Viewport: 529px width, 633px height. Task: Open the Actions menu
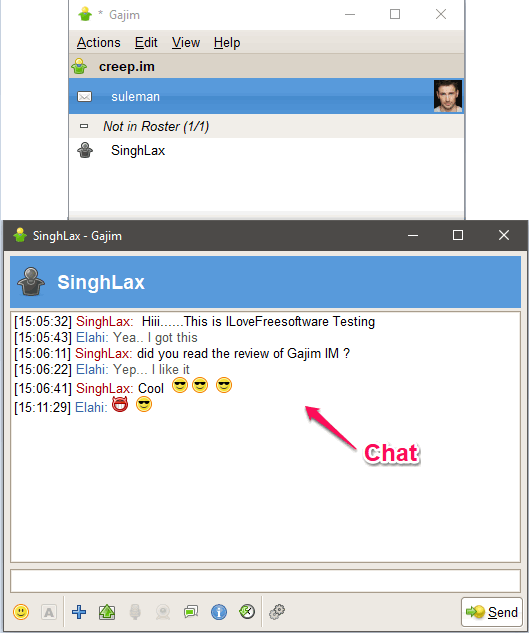(x=99, y=42)
